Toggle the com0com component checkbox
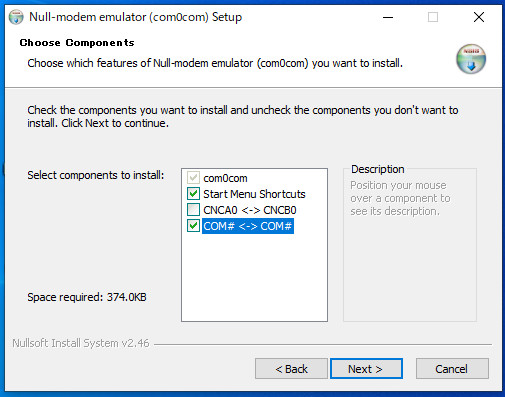Screen dimensions: 505x397 193,178
